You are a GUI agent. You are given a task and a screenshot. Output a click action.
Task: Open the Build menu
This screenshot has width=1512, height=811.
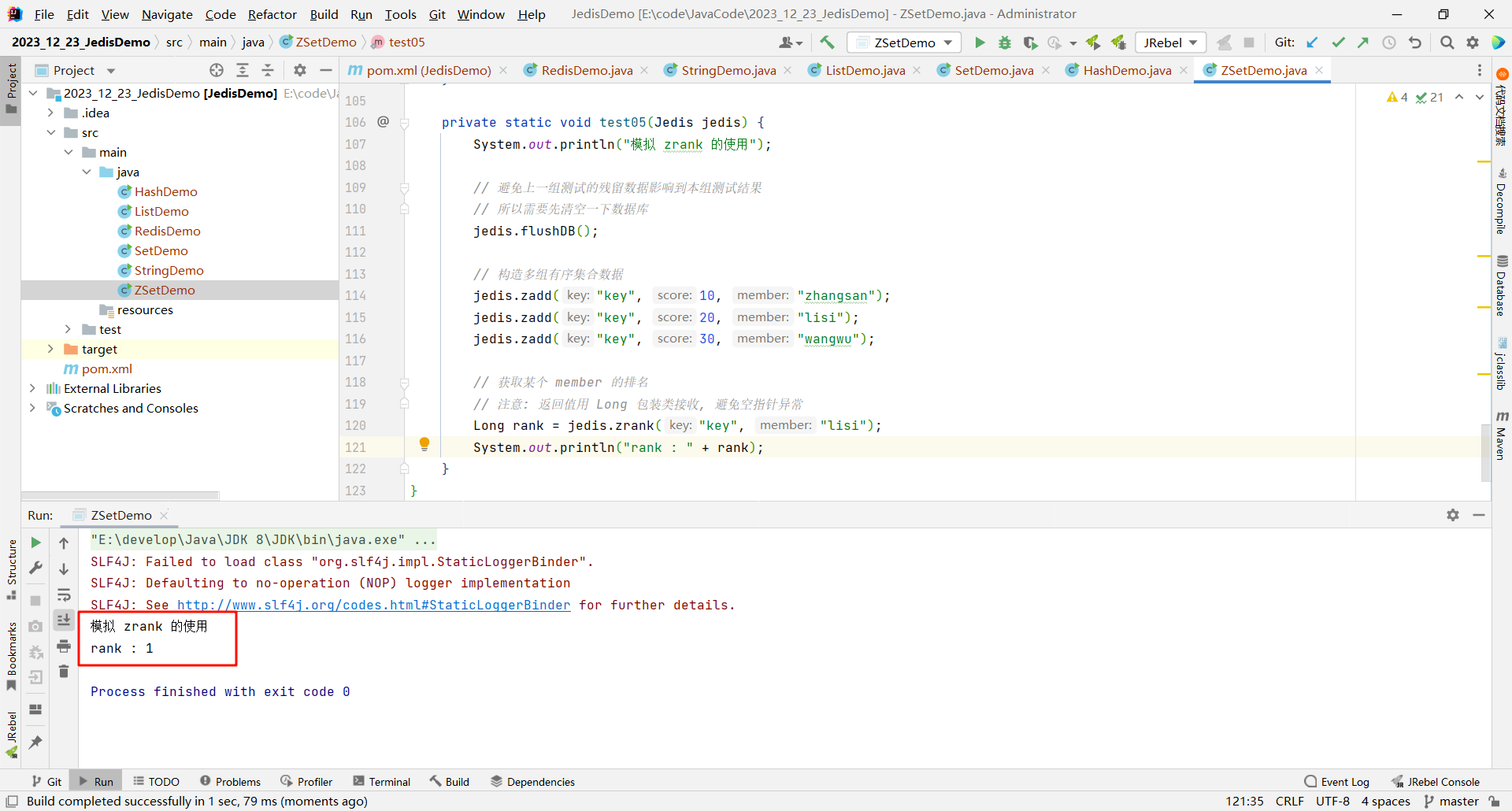pos(324,14)
